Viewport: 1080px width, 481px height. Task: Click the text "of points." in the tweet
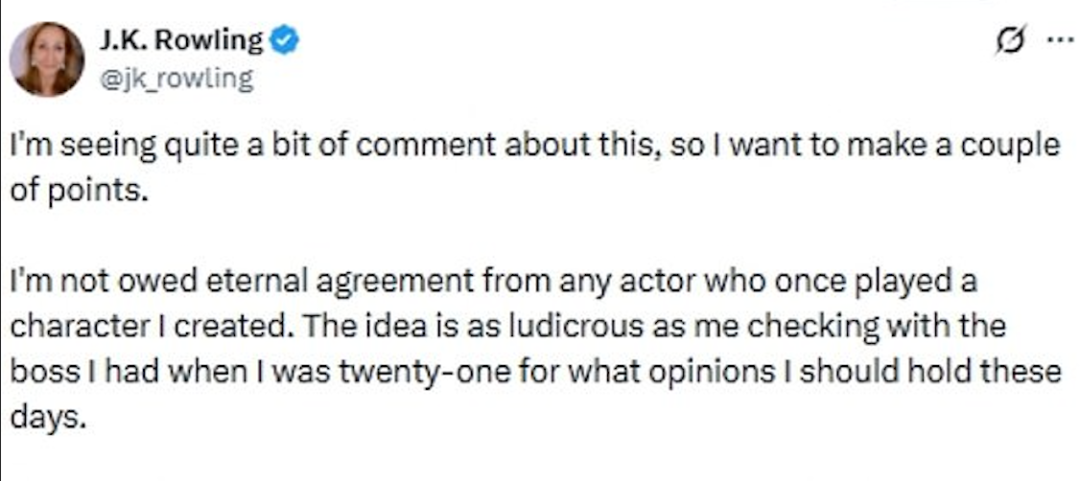78,190
